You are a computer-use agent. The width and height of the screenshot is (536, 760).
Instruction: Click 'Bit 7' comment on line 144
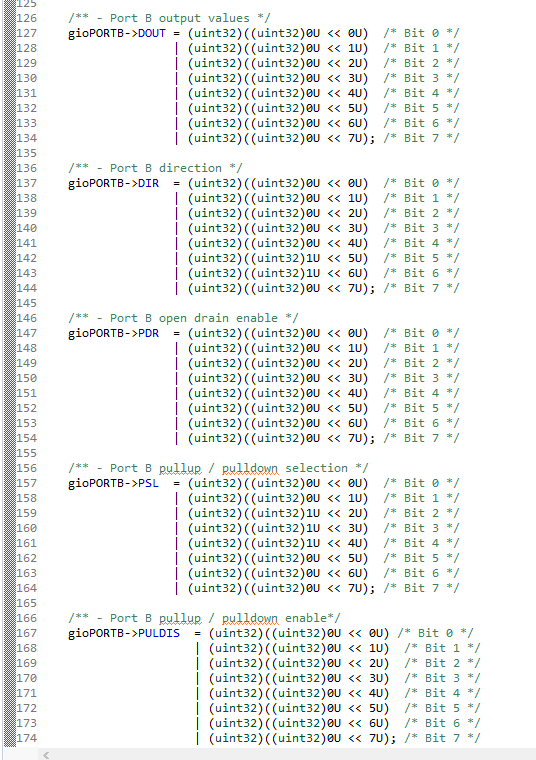click(421, 288)
